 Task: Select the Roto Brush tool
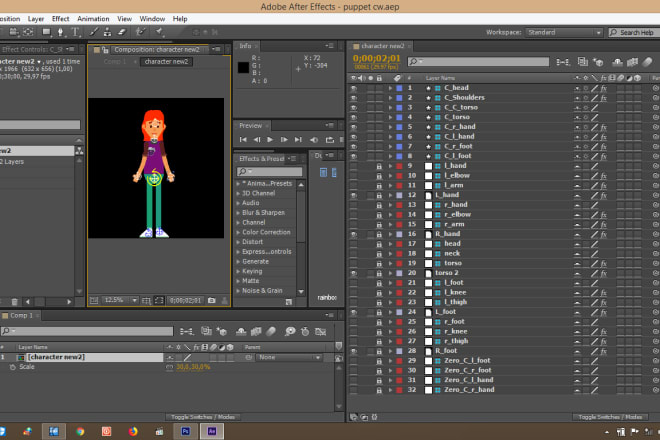(x=141, y=32)
